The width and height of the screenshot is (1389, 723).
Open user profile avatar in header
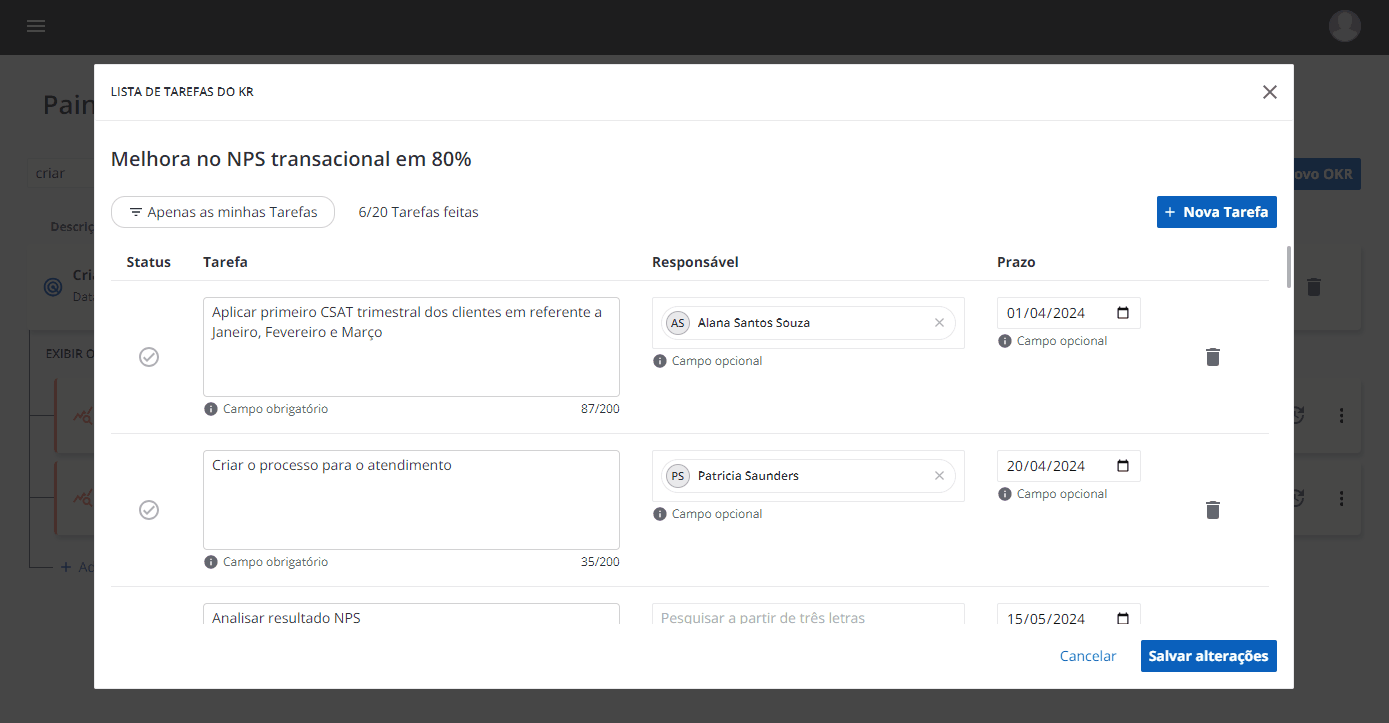coord(1344,26)
